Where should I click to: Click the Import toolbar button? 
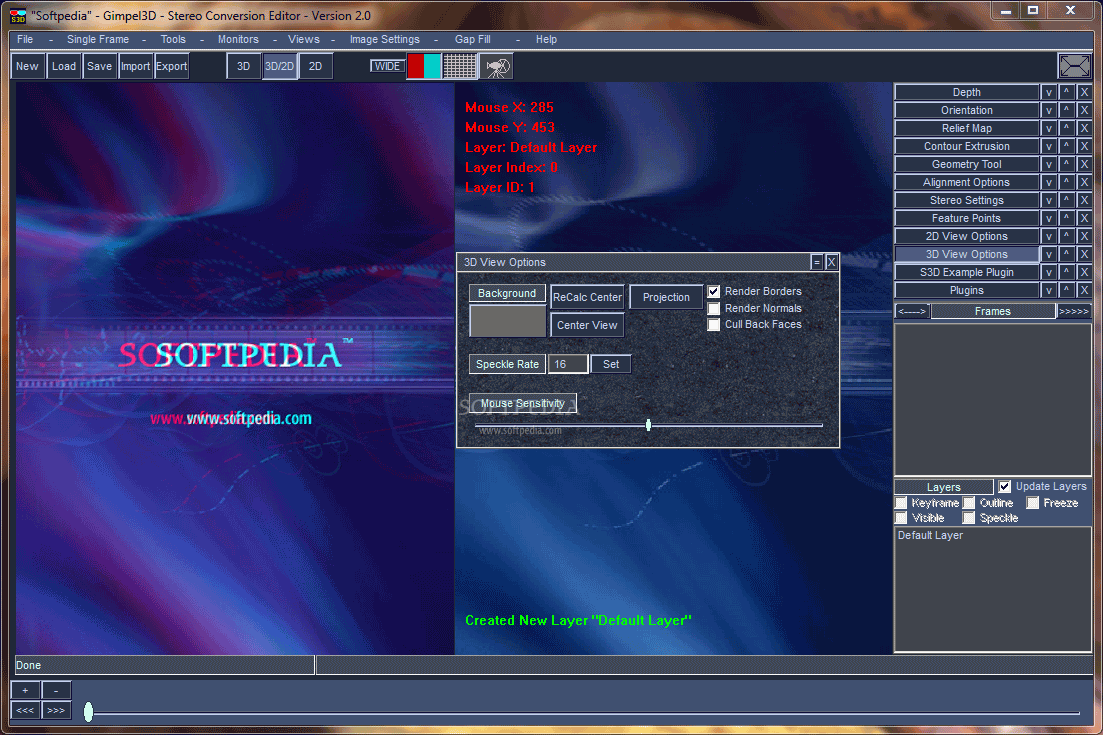(x=135, y=66)
